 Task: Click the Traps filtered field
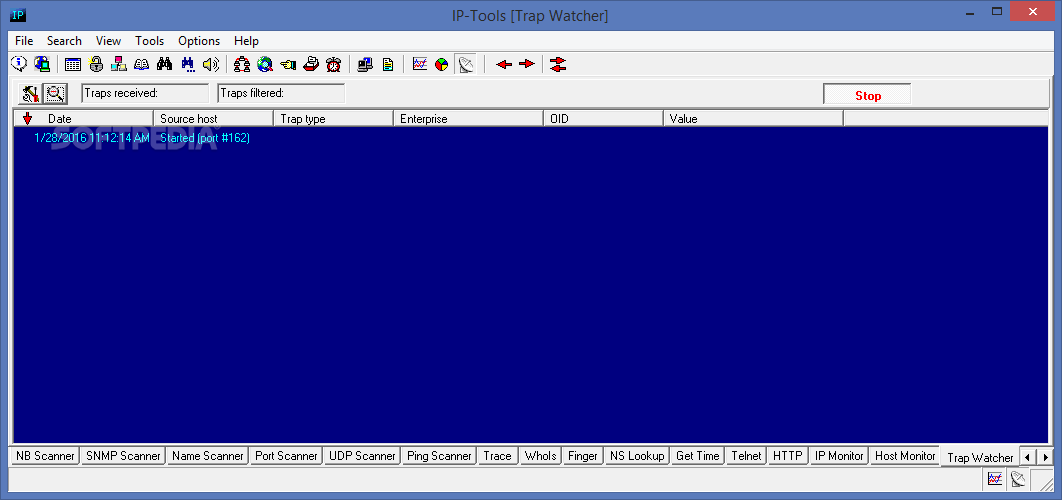coord(281,93)
